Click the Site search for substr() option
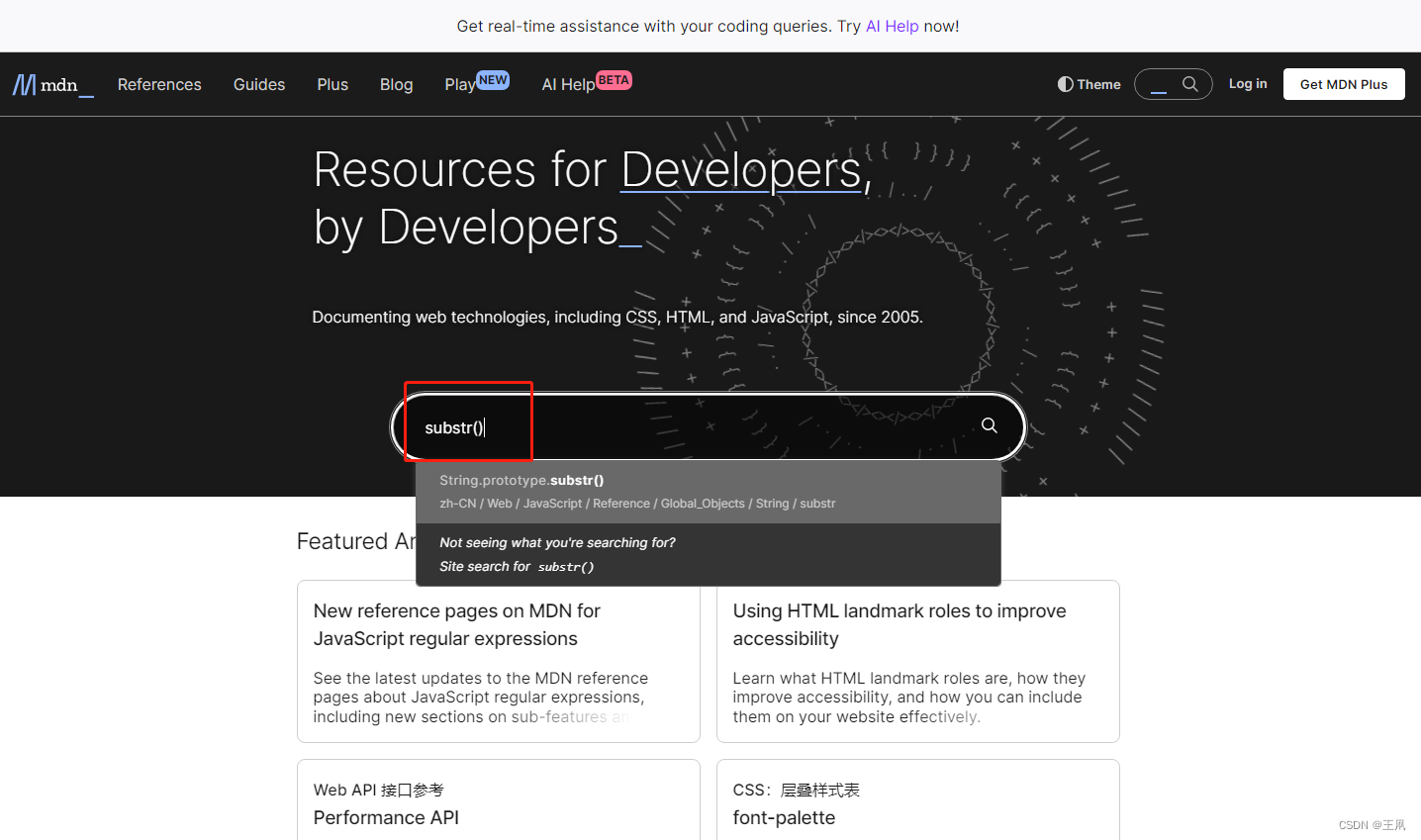1421x840 pixels. [709, 555]
